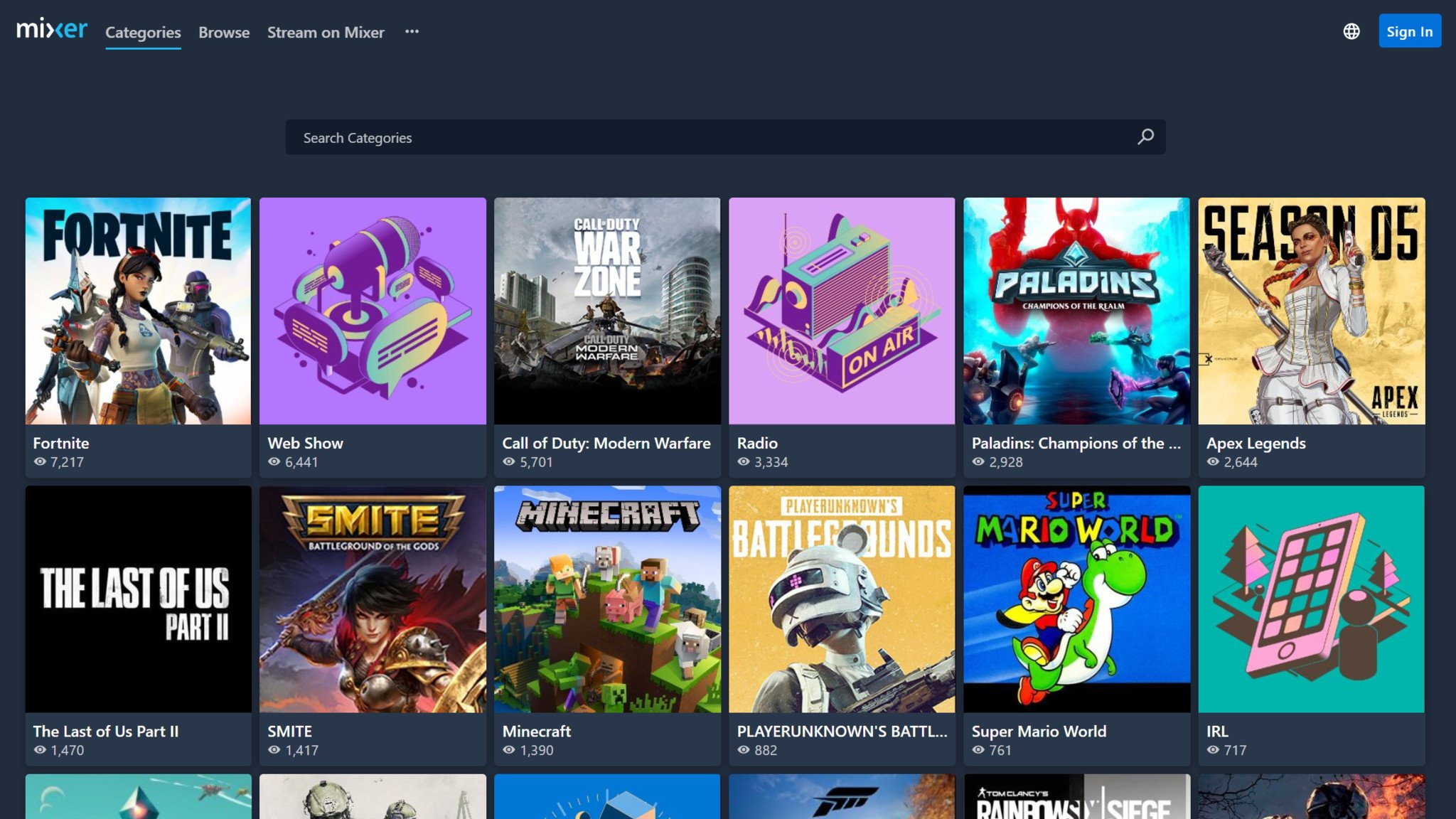Screen dimensions: 1456x819
Task: Click Paladins: Champions of the ... title
Action: pos(1076,443)
